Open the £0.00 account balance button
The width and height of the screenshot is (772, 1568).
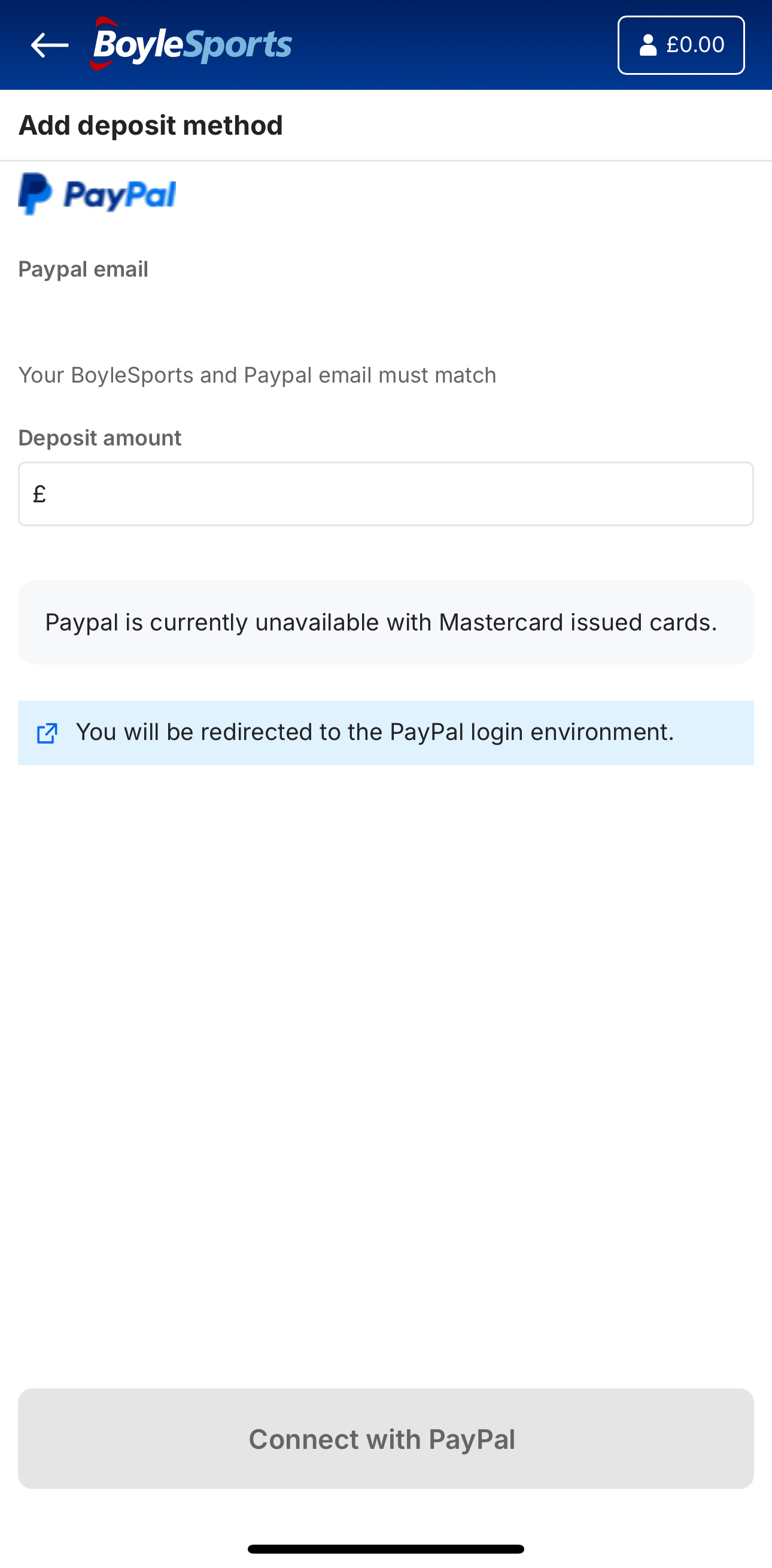(x=680, y=44)
